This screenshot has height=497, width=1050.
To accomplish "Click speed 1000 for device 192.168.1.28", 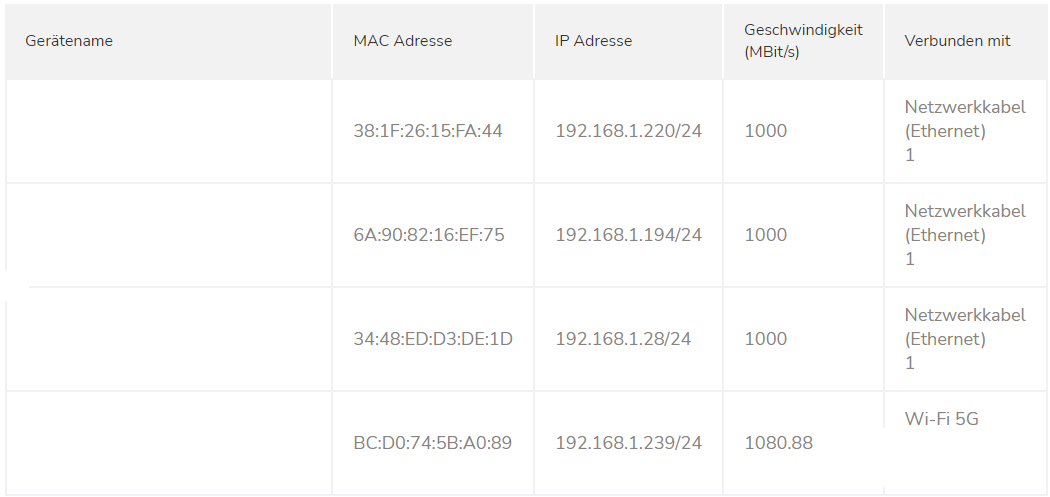I will (x=765, y=339).
